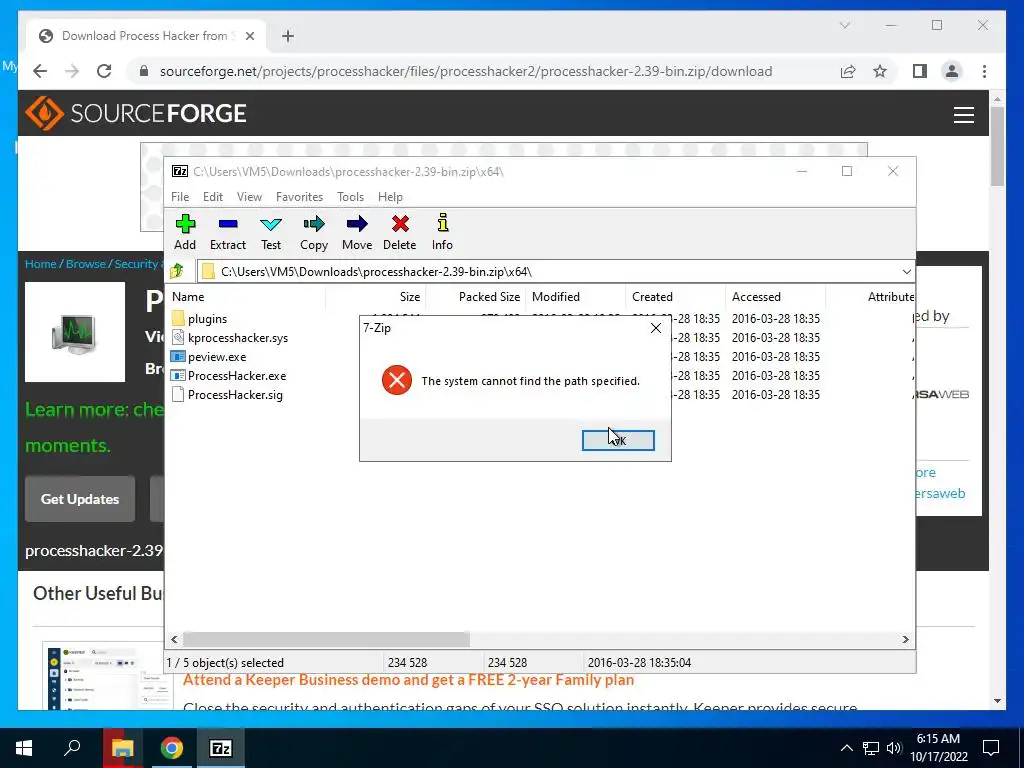Open the Chrome profile avatar
1024x768 pixels.
(952, 71)
